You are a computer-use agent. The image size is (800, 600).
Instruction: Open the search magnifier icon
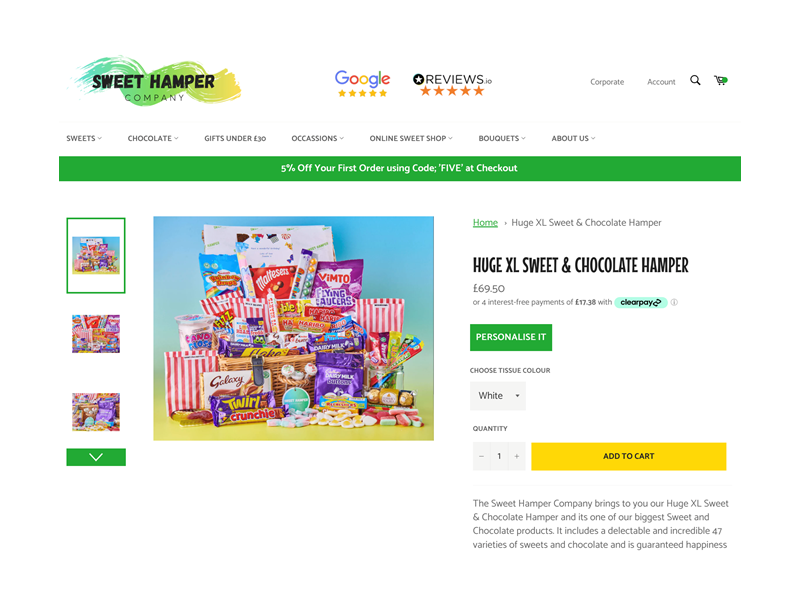point(695,80)
